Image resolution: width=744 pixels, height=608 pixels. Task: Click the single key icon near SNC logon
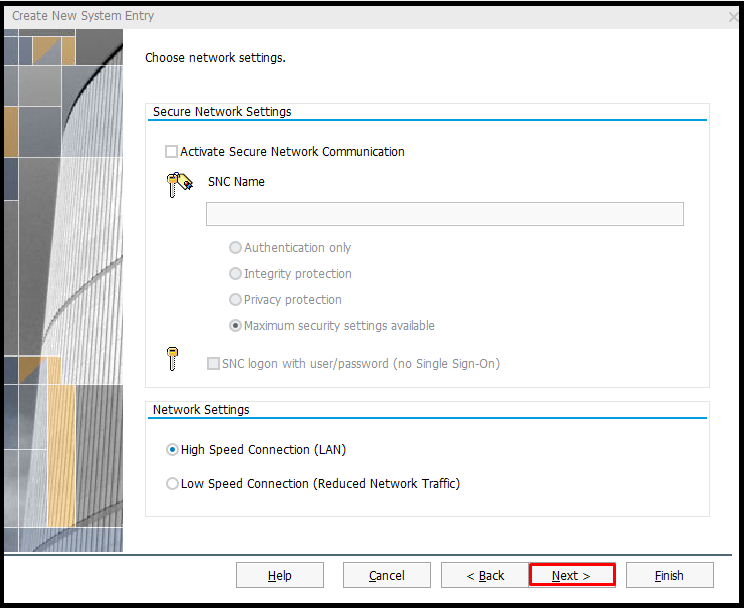coord(172,359)
